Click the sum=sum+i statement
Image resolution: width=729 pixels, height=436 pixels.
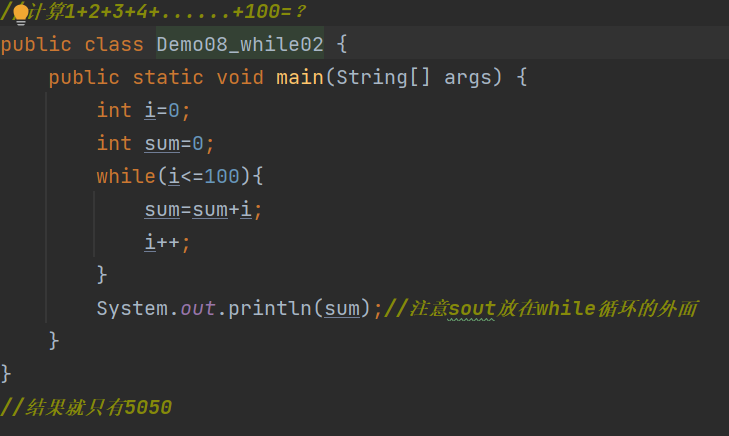point(203,209)
